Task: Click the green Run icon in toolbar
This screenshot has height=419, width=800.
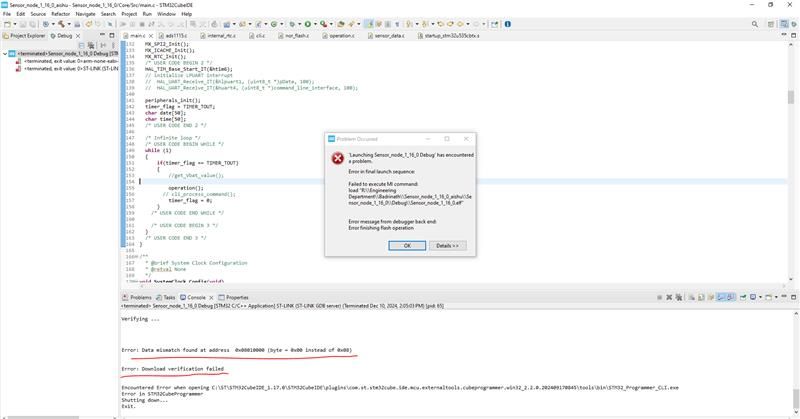Action: (x=308, y=24)
